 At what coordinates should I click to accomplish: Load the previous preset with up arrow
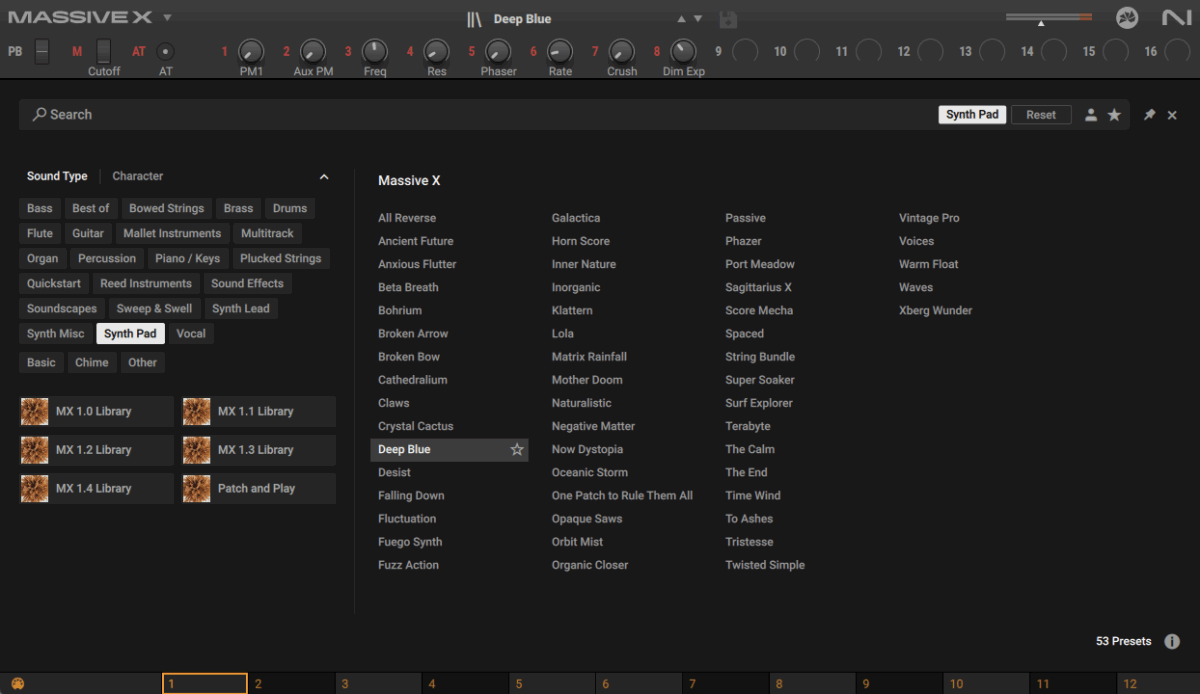click(682, 19)
